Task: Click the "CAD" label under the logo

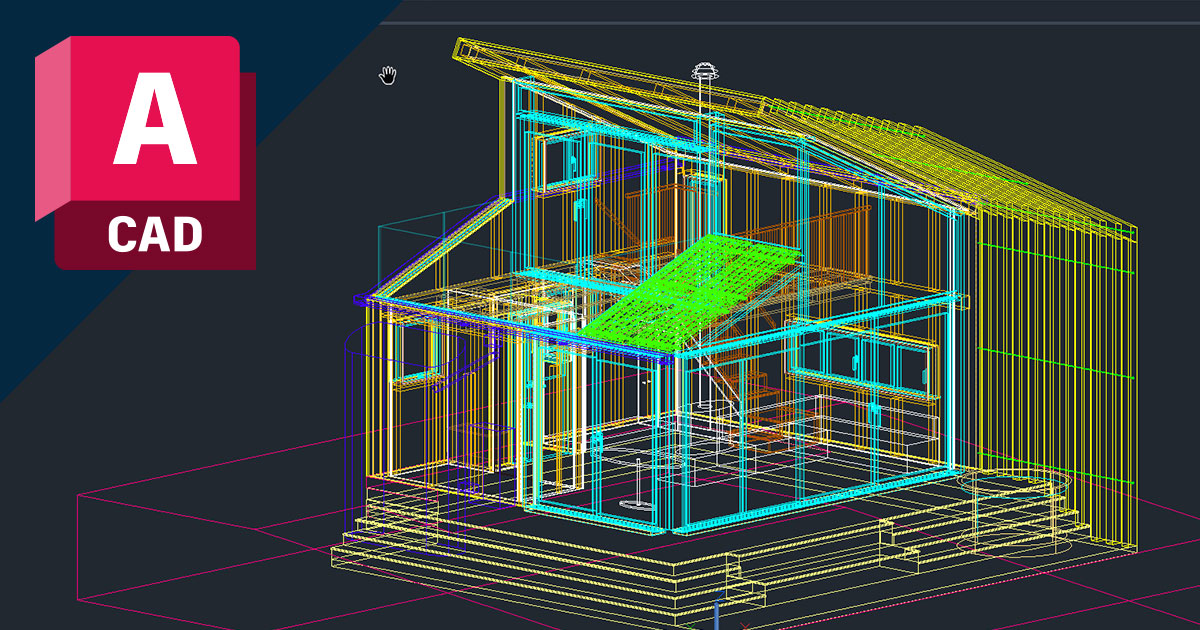Action: (x=155, y=235)
